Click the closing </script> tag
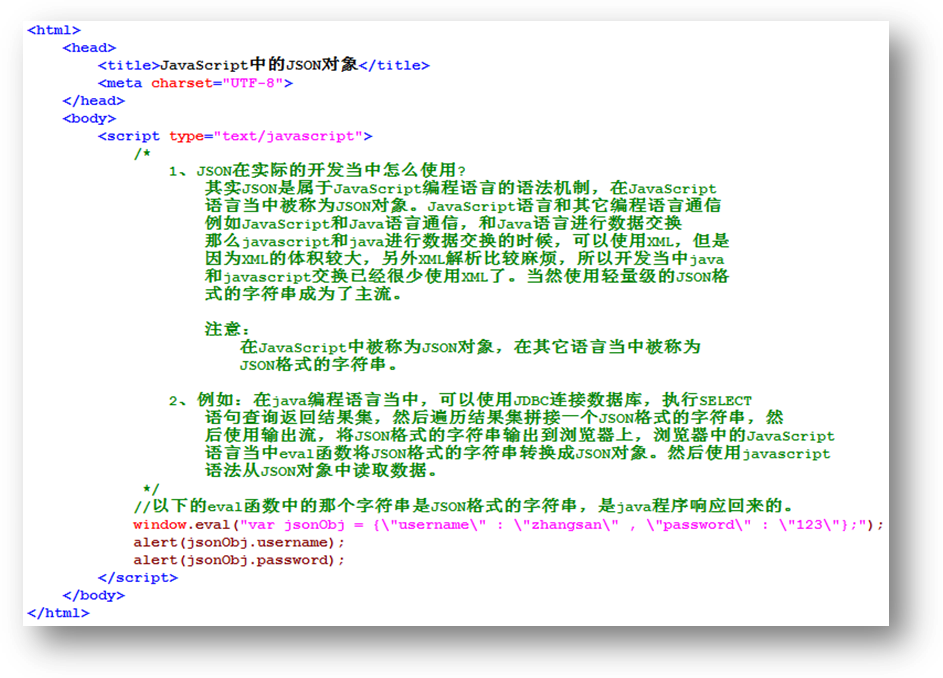This screenshot has height=678, width=943. (138, 578)
